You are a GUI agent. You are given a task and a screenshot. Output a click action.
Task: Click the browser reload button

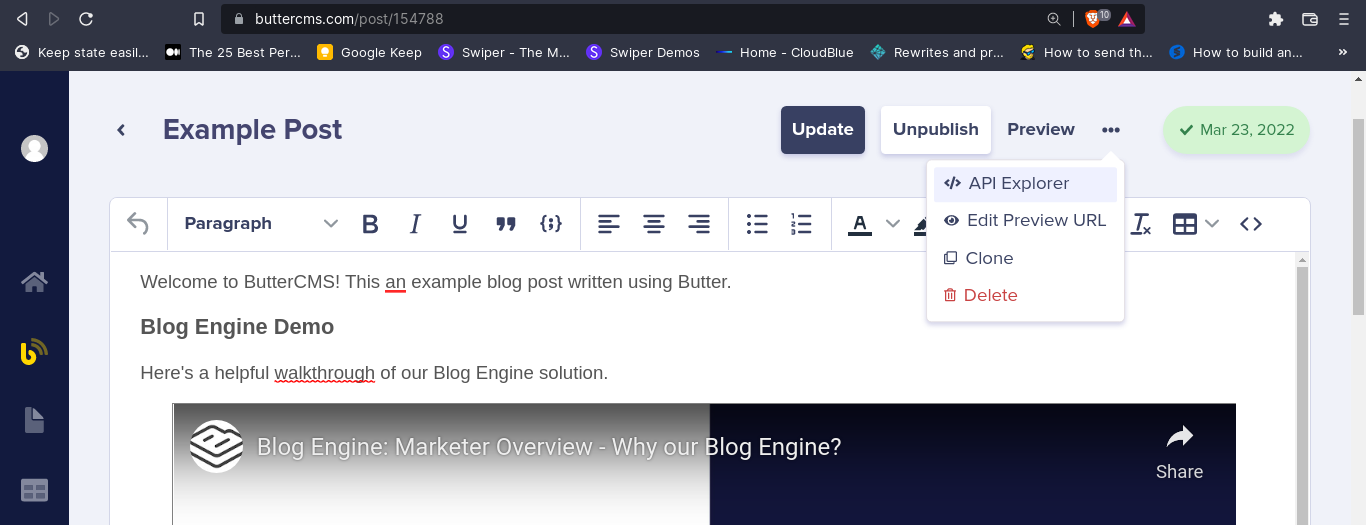tap(86, 18)
